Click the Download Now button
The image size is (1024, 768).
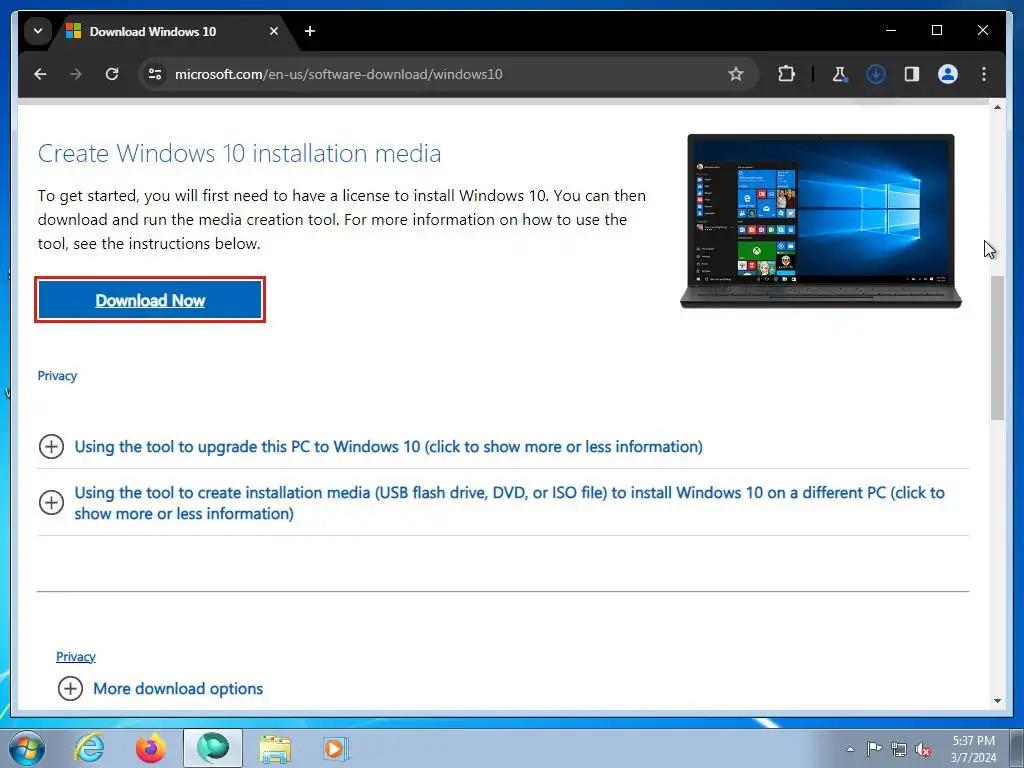click(x=150, y=300)
